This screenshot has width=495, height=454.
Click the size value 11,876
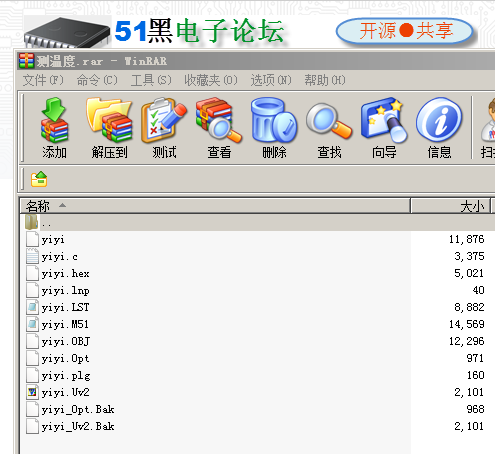[x=466, y=239]
